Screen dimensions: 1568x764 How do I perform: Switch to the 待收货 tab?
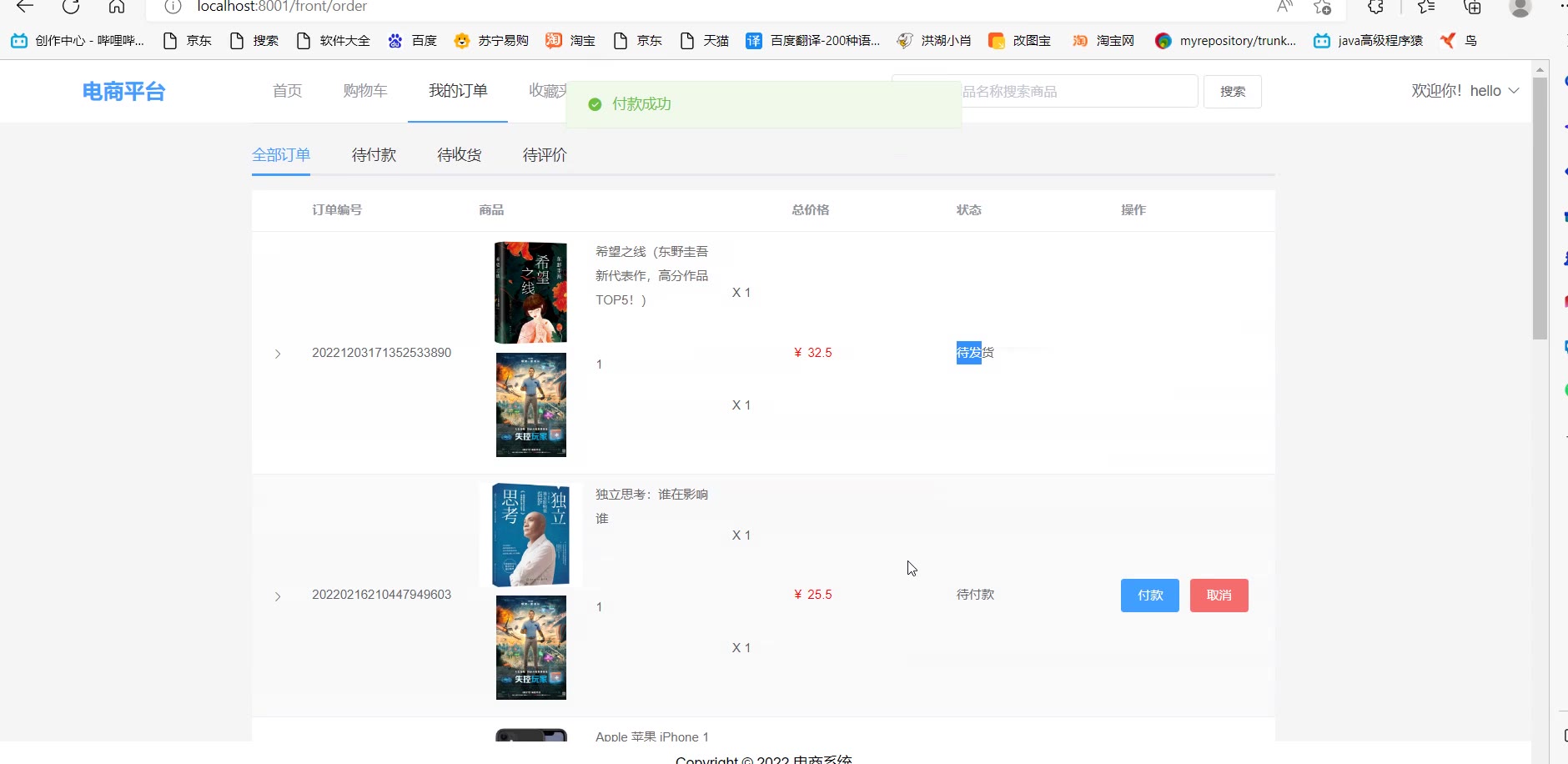coord(460,155)
